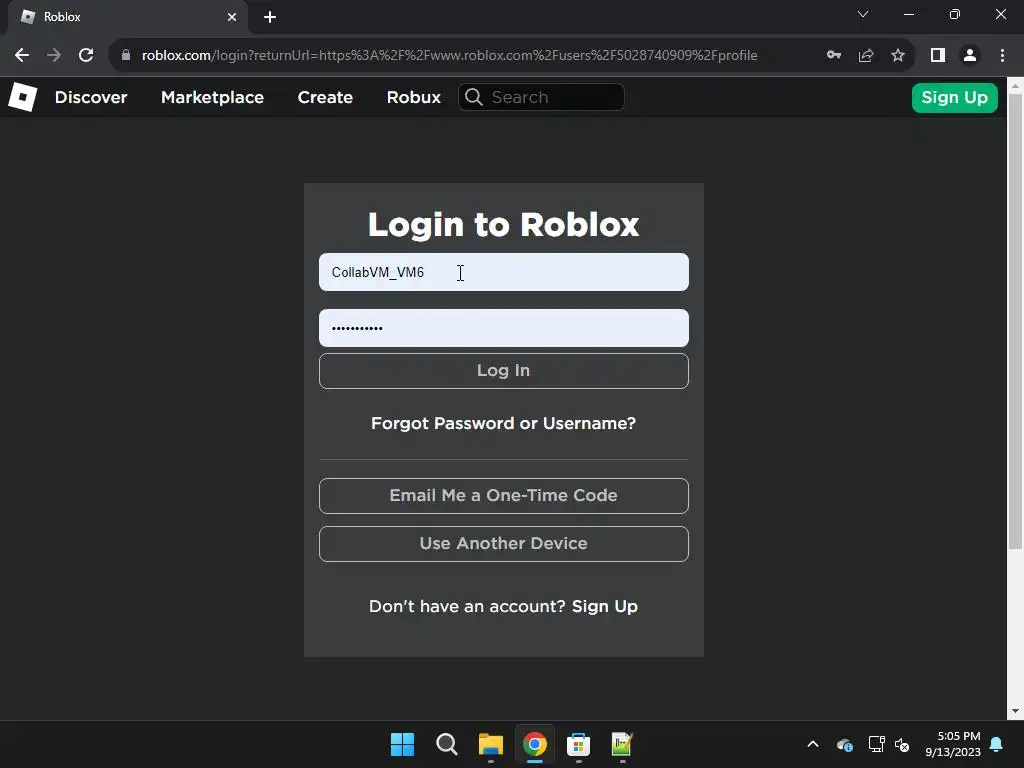The width and height of the screenshot is (1024, 768).
Task: Click the password input field
Action: pos(504,328)
